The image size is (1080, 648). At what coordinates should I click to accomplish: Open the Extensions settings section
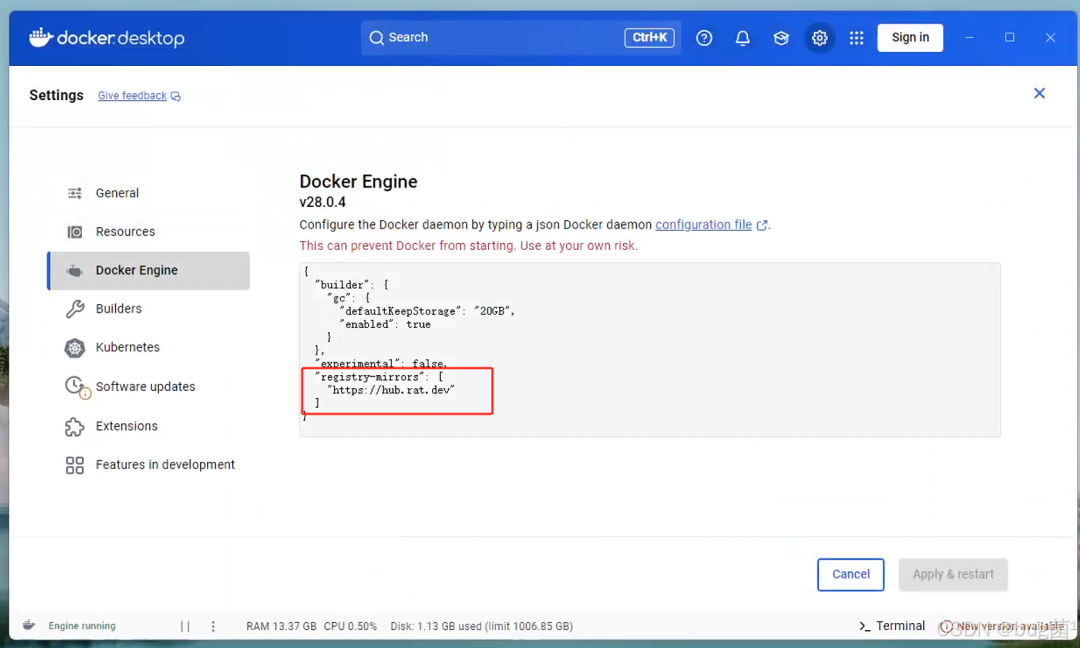(x=148, y=426)
